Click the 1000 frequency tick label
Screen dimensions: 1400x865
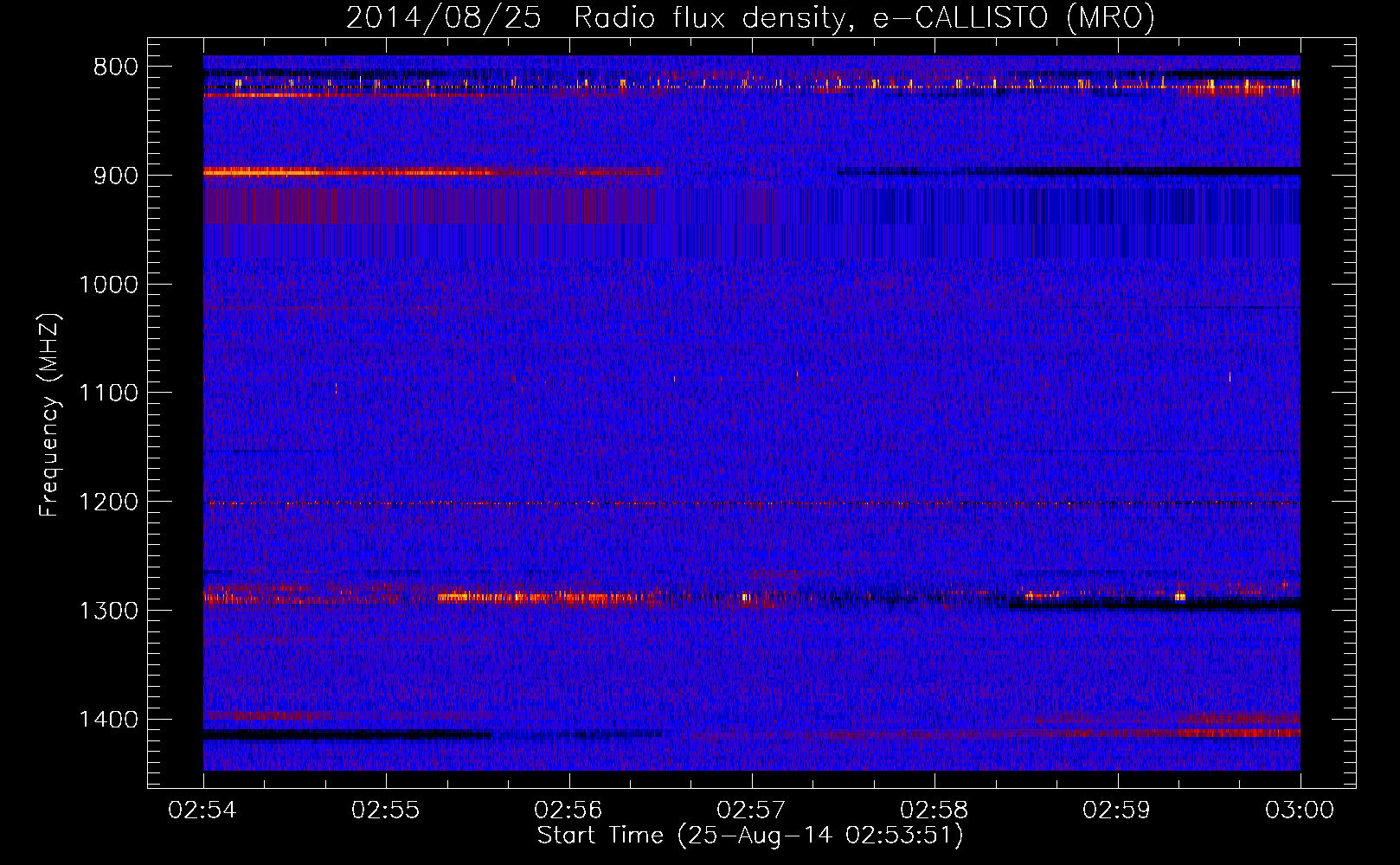point(108,285)
